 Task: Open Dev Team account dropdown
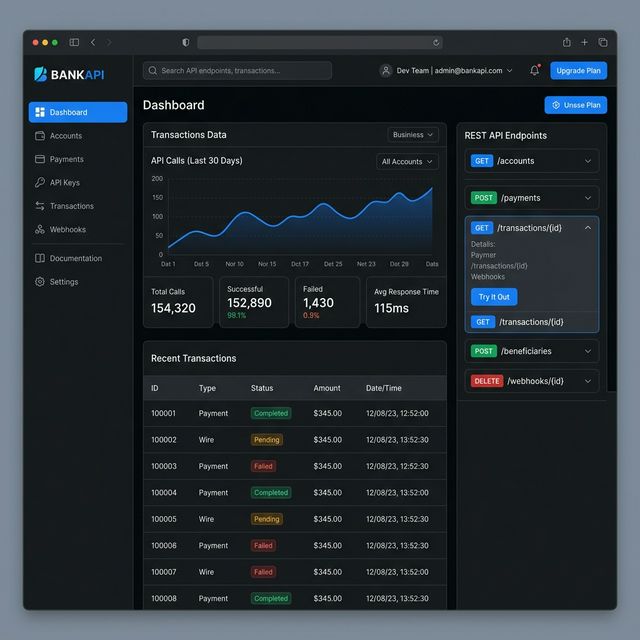[x=446, y=71]
